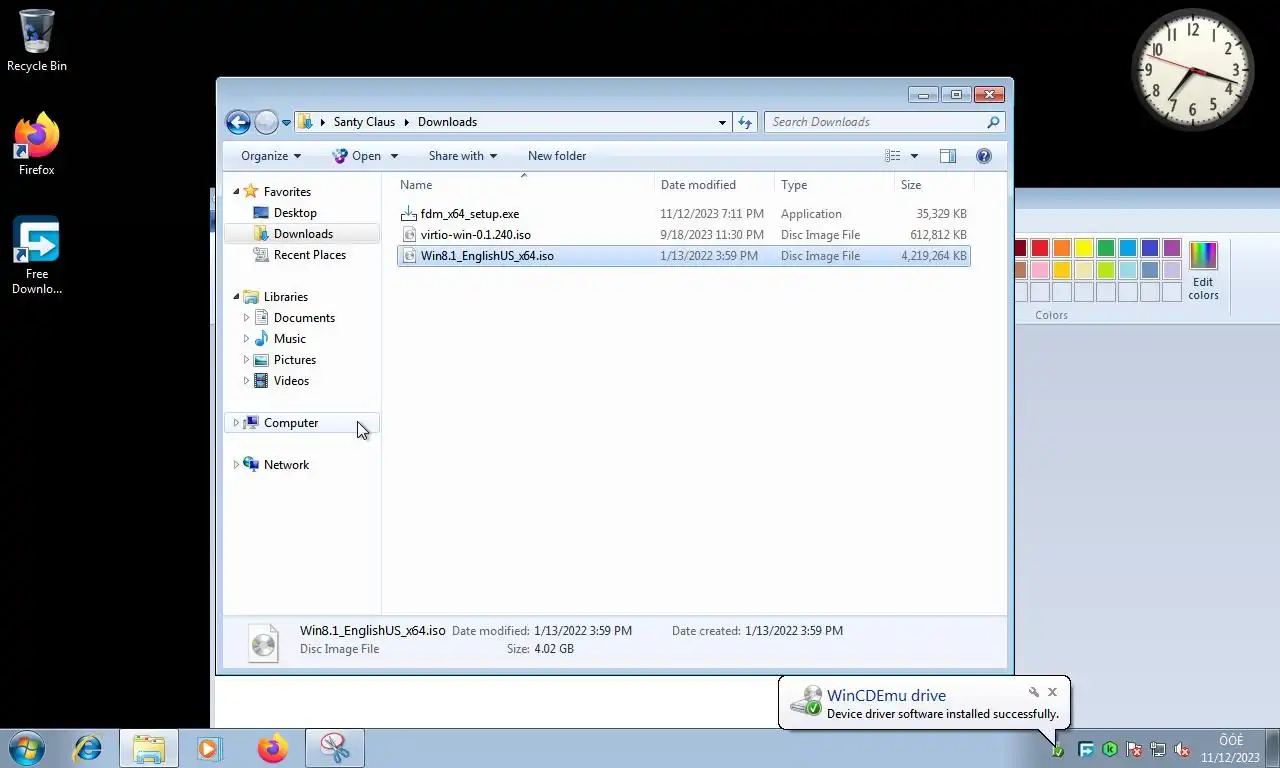Create a New folder
Screen dimensions: 1280x768
tap(557, 156)
